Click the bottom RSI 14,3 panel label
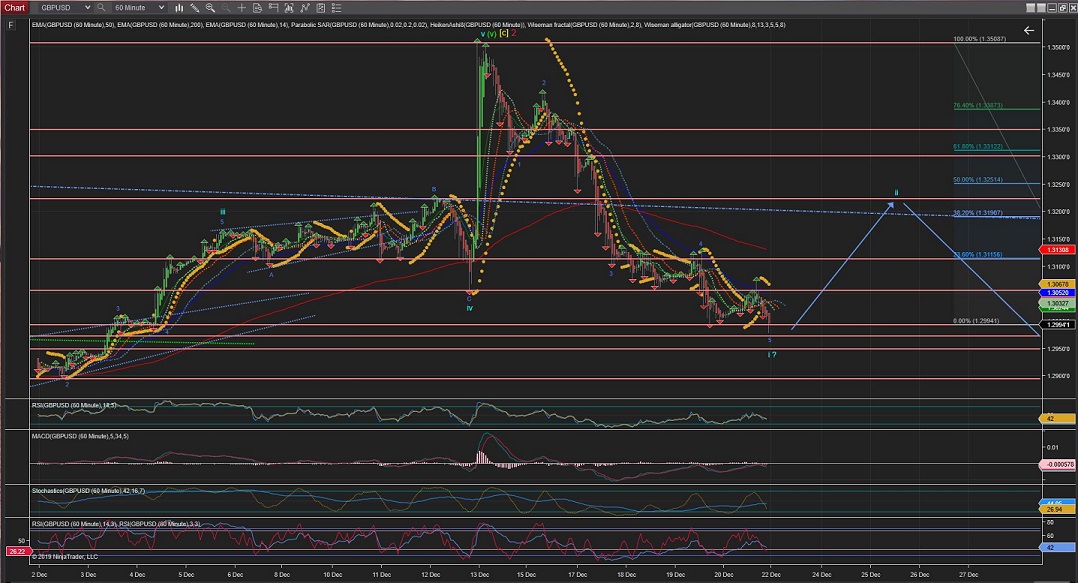Viewport: 1078px width, 583px height. coord(116,524)
